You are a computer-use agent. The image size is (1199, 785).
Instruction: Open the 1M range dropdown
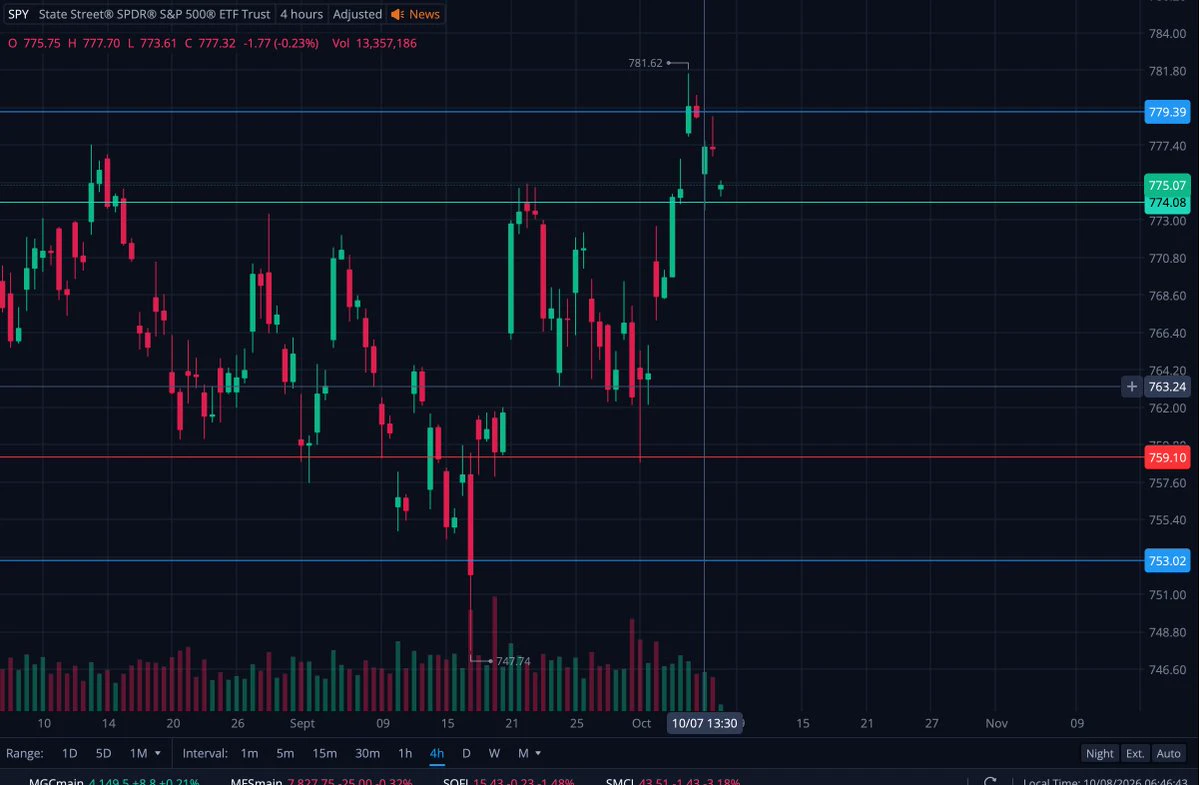coord(145,754)
